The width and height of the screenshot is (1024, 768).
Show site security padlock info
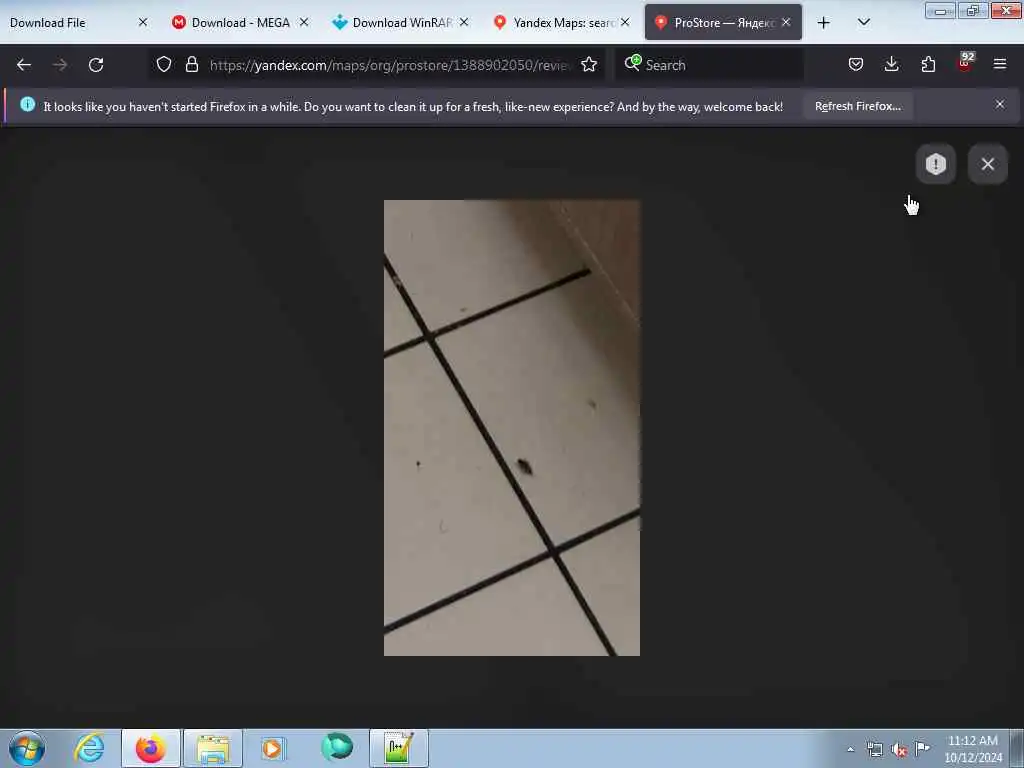pos(191,64)
